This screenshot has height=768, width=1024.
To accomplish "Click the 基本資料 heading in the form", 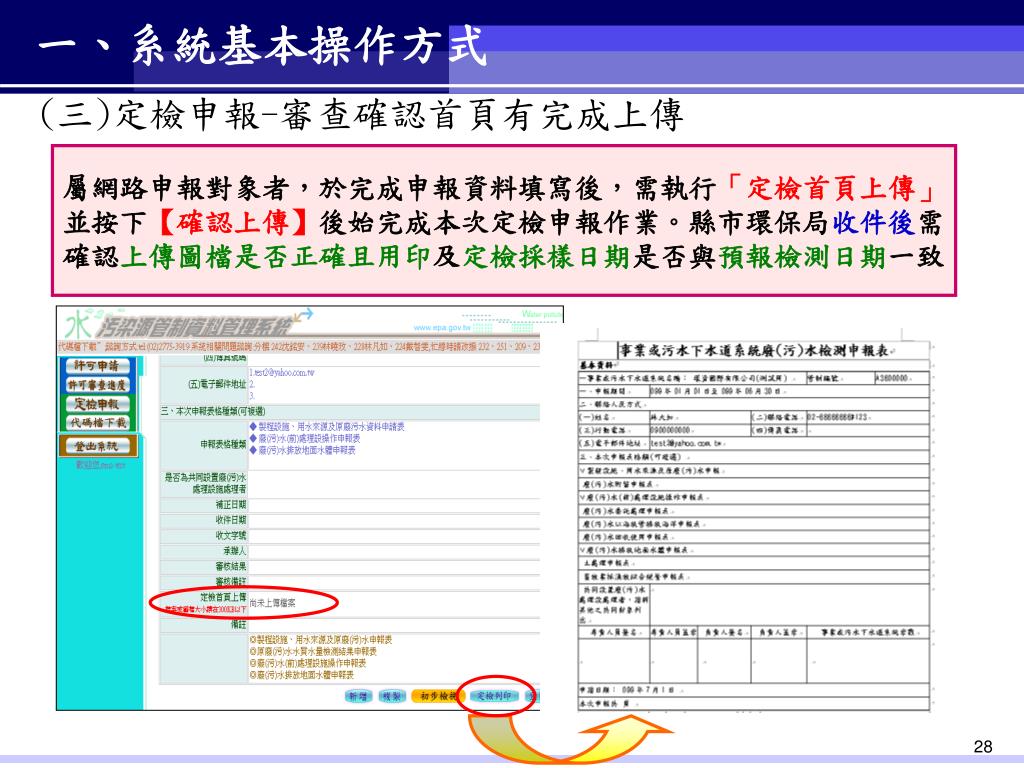I will point(598,364).
